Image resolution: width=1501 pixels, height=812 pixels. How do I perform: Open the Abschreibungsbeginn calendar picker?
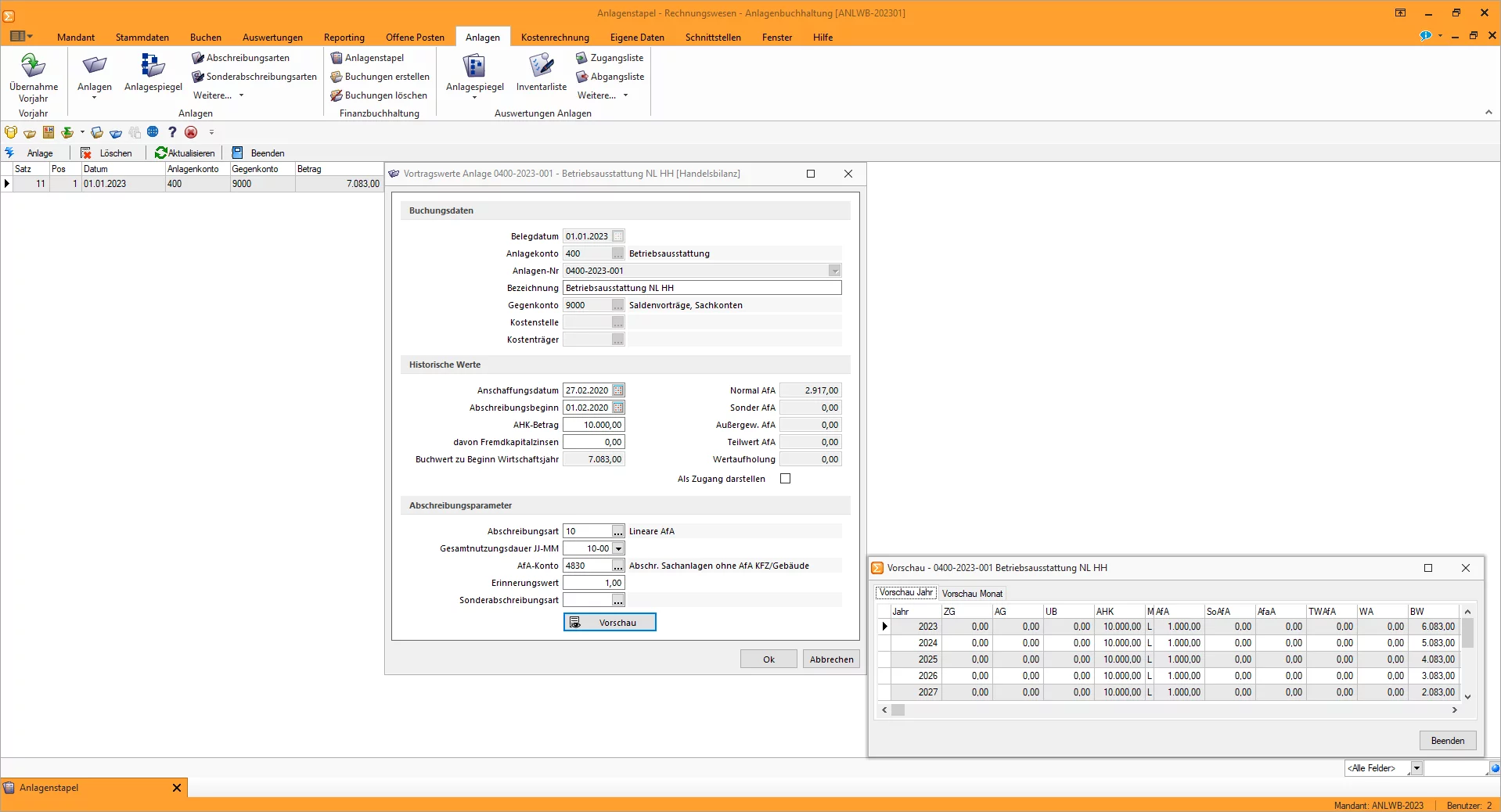coord(618,408)
